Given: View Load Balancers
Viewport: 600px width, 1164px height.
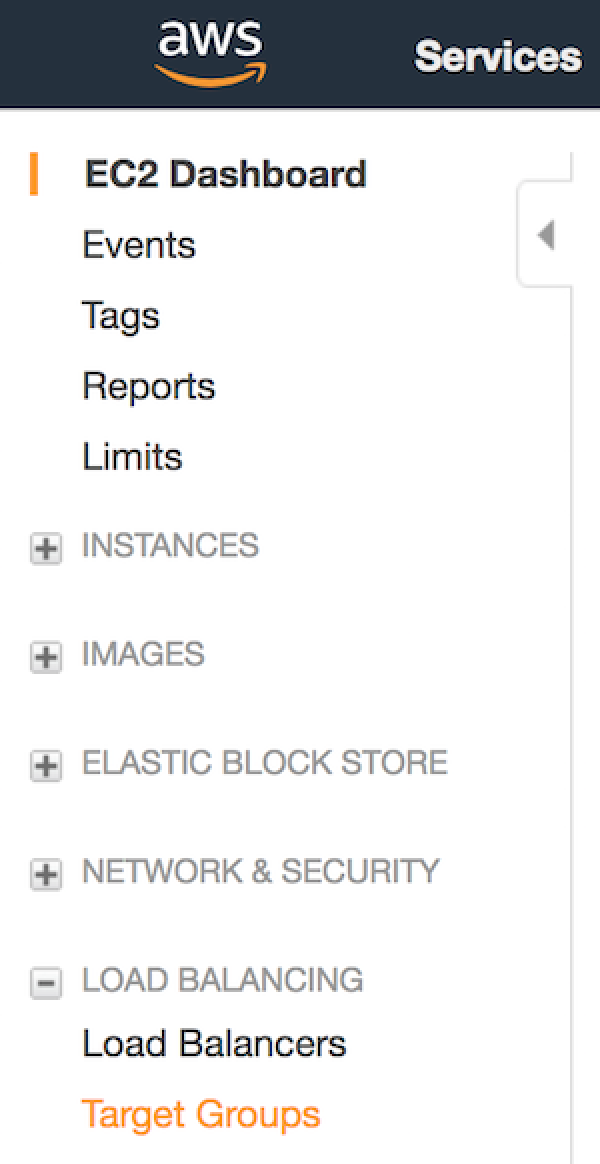Looking at the screenshot, I should pos(214,1043).
